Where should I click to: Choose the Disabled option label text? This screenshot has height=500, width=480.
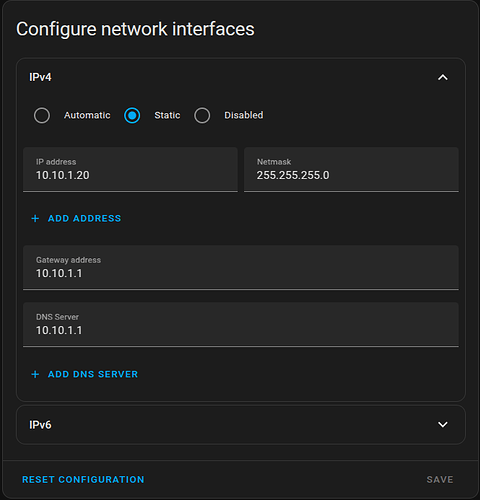click(x=244, y=115)
